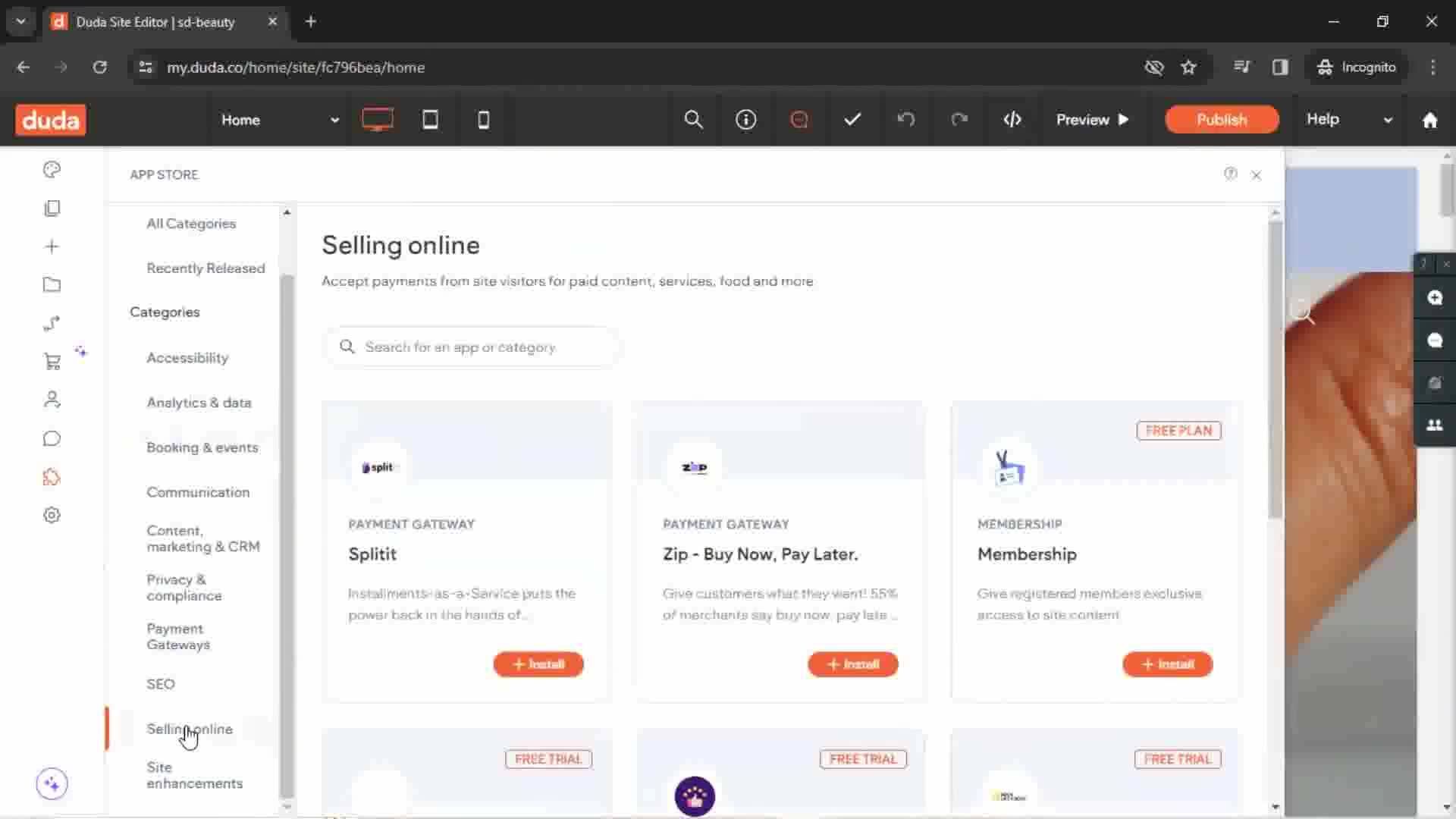Open the comments bubble icon in toolbar

tap(799, 120)
